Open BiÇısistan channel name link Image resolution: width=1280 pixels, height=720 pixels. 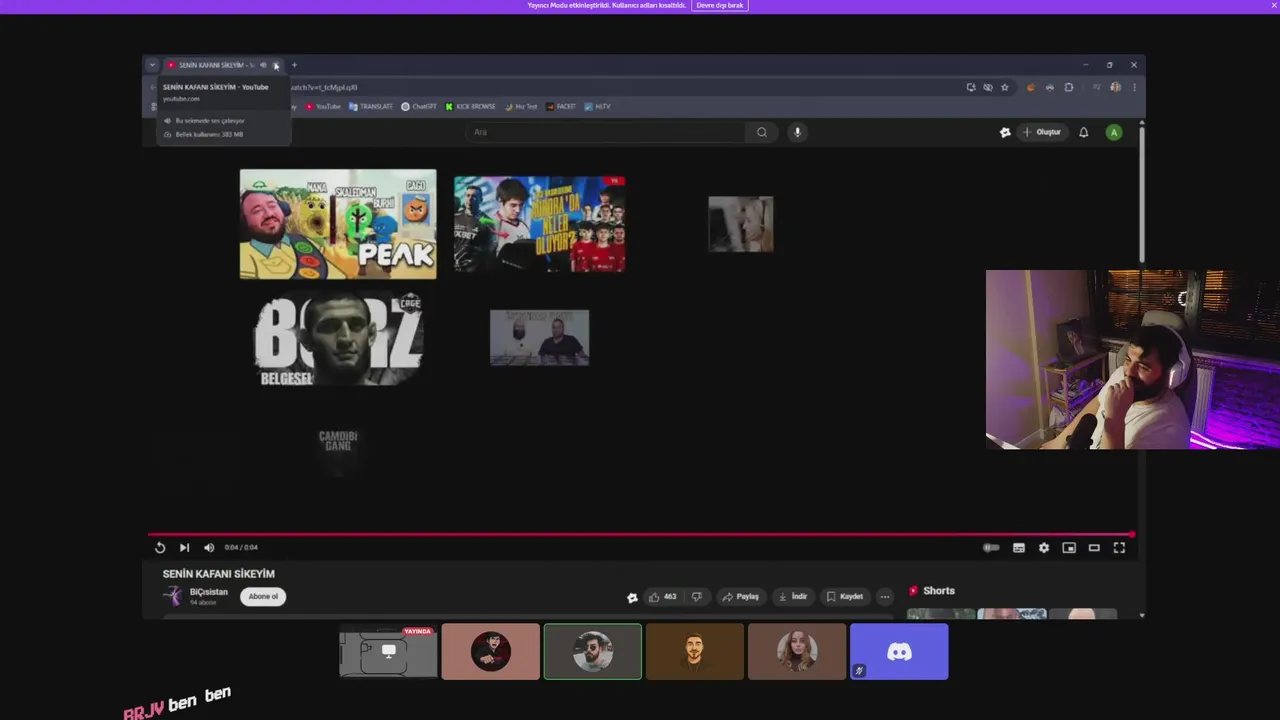[x=209, y=592]
